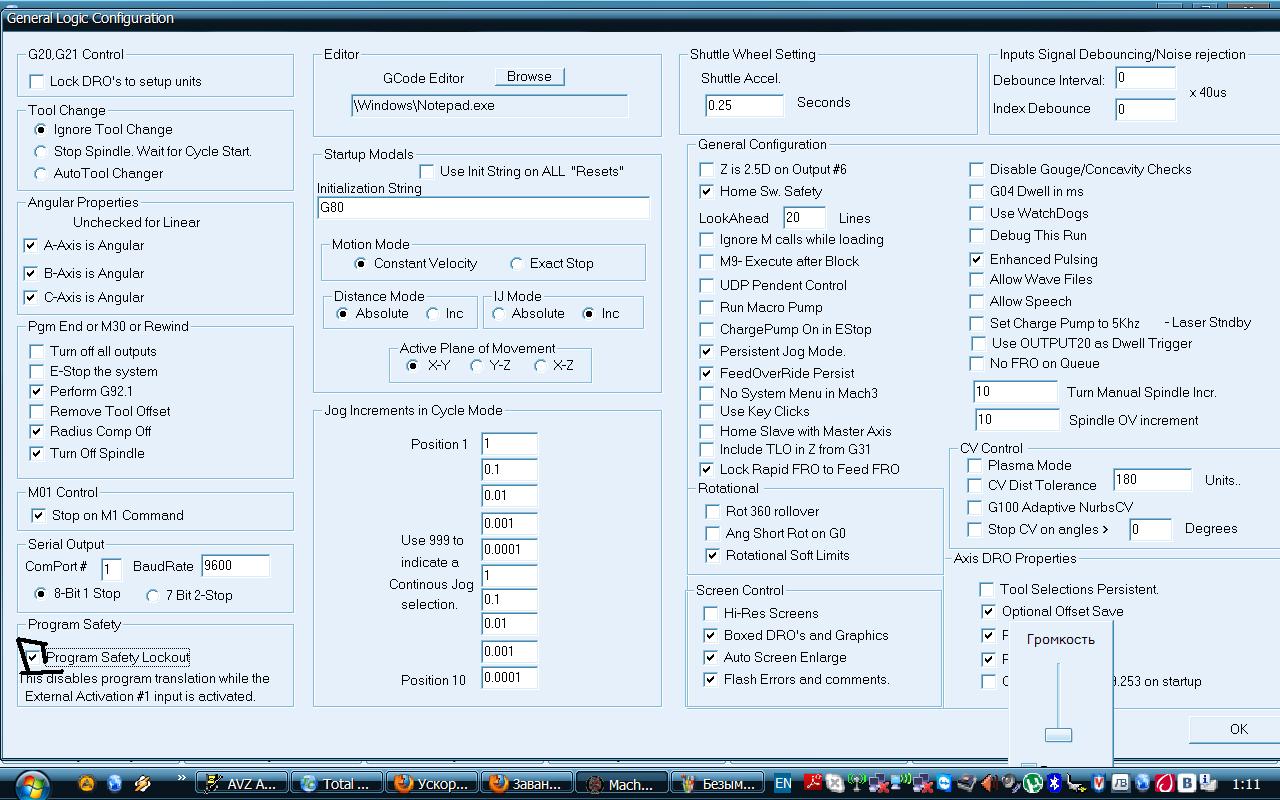Click the red shield V tray icon

(x=1099, y=783)
